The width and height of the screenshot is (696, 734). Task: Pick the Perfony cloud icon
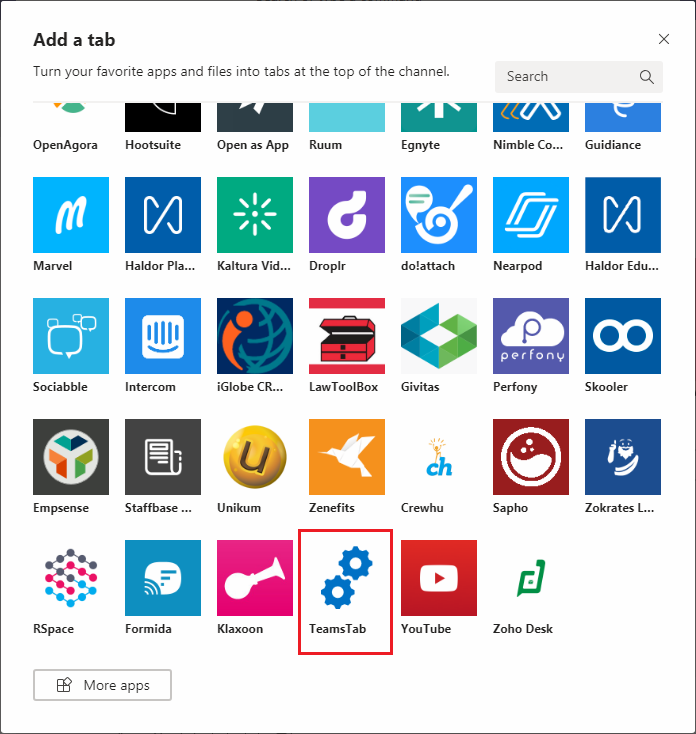[531, 336]
